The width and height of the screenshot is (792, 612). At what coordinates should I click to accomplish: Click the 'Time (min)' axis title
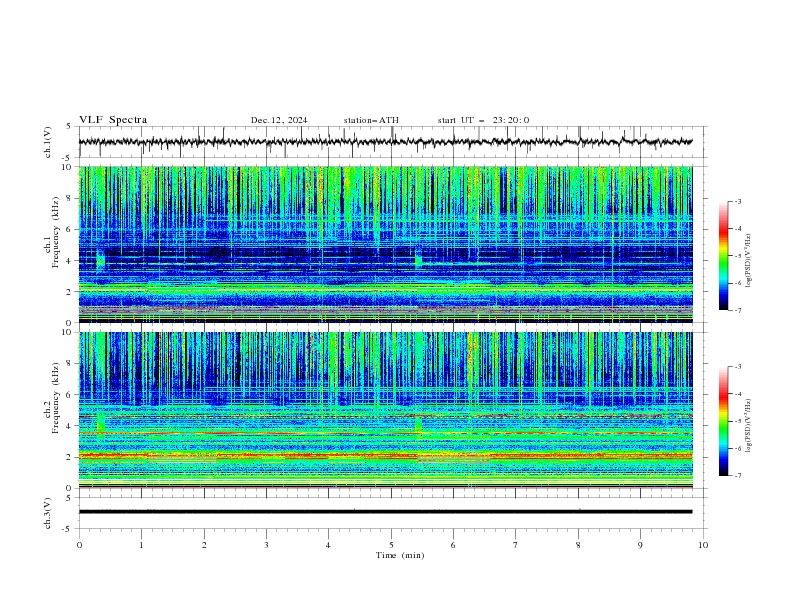coord(400,555)
